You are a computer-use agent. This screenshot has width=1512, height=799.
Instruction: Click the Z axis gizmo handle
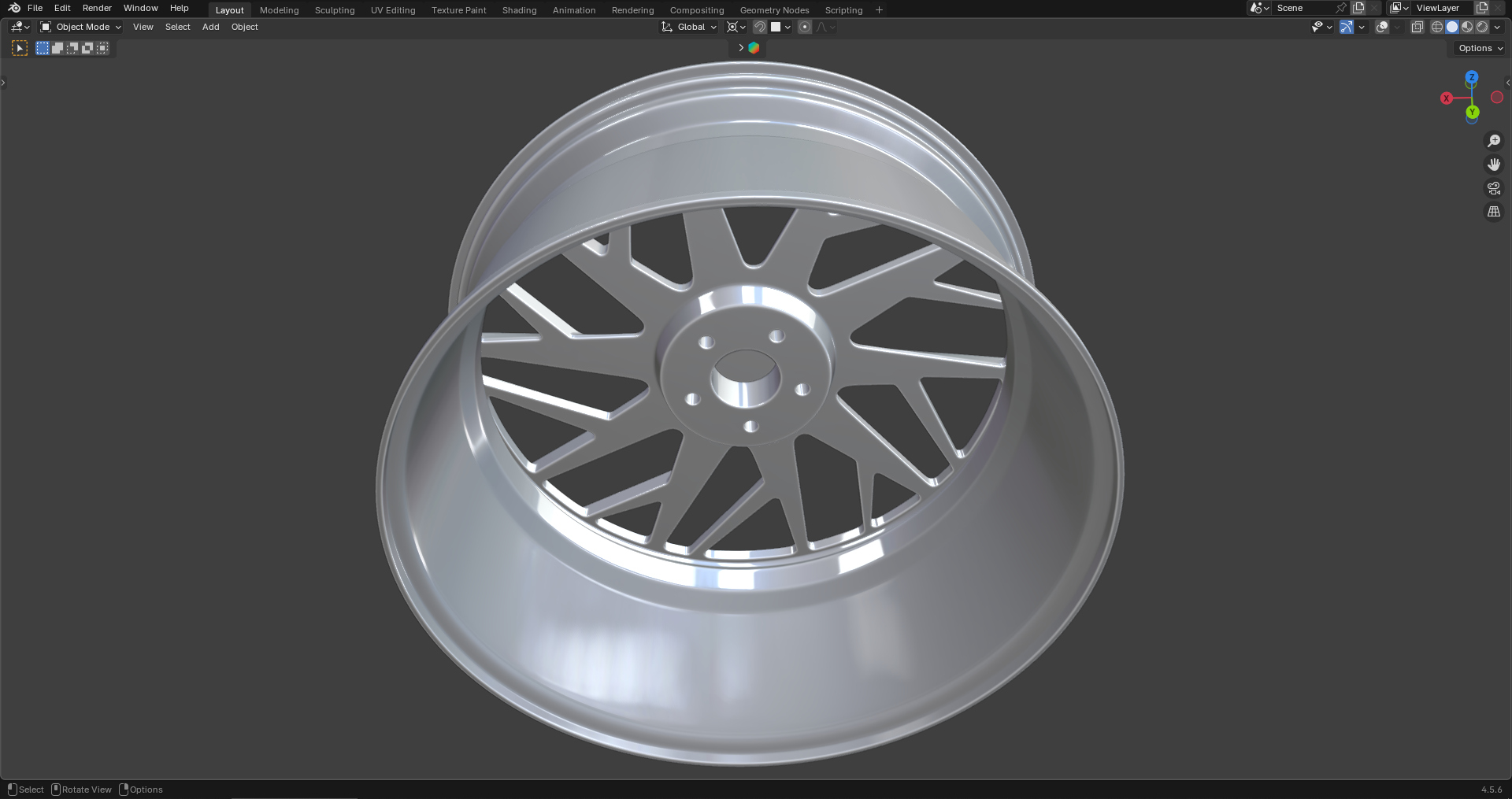point(1472,78)
